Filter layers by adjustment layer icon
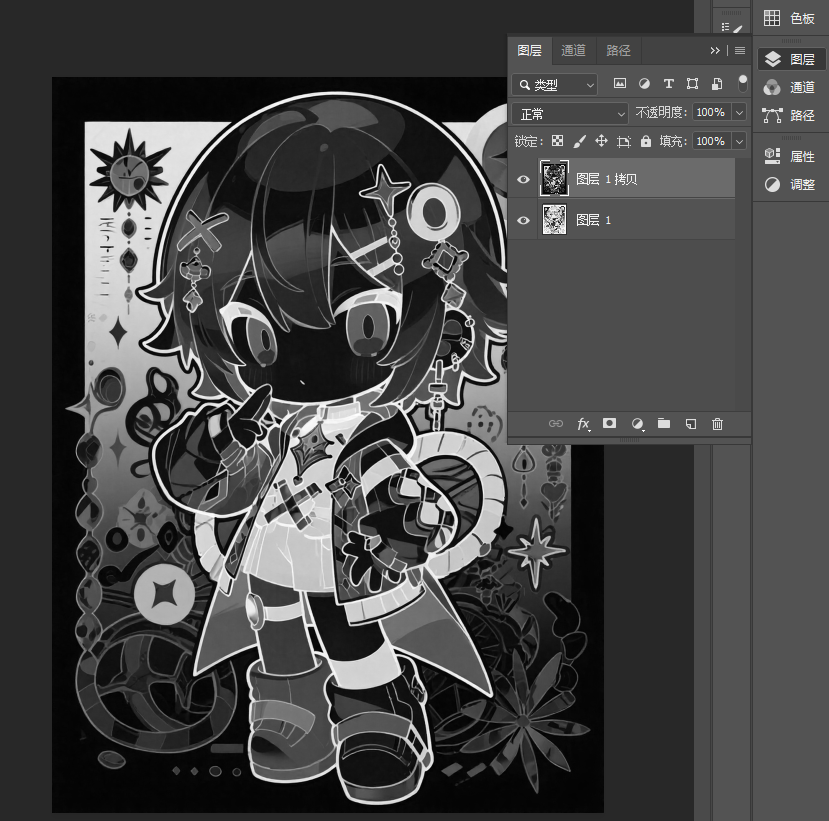 coord(644,84)
